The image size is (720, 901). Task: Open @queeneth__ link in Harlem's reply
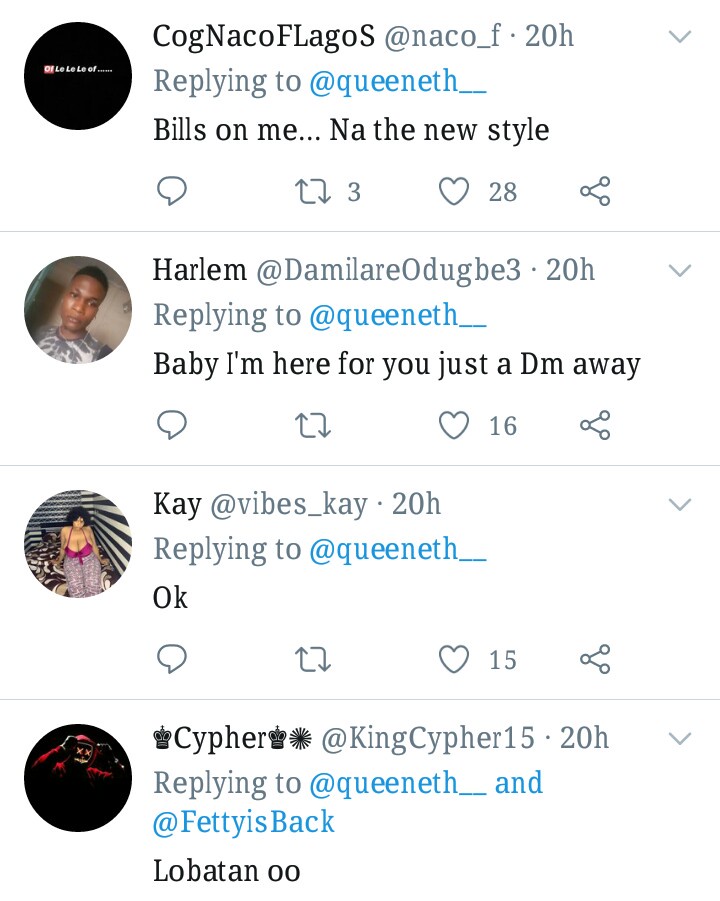[398, 315]
